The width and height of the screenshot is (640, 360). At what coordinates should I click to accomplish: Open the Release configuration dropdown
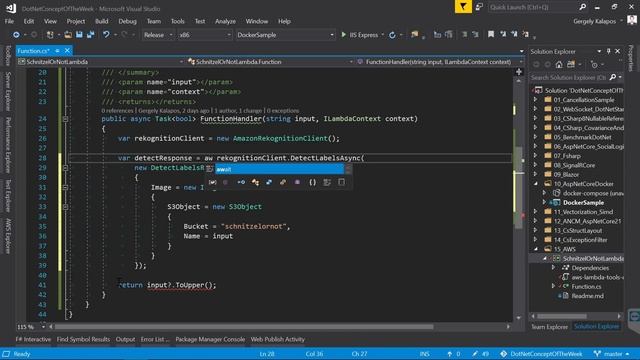point(171,35)
